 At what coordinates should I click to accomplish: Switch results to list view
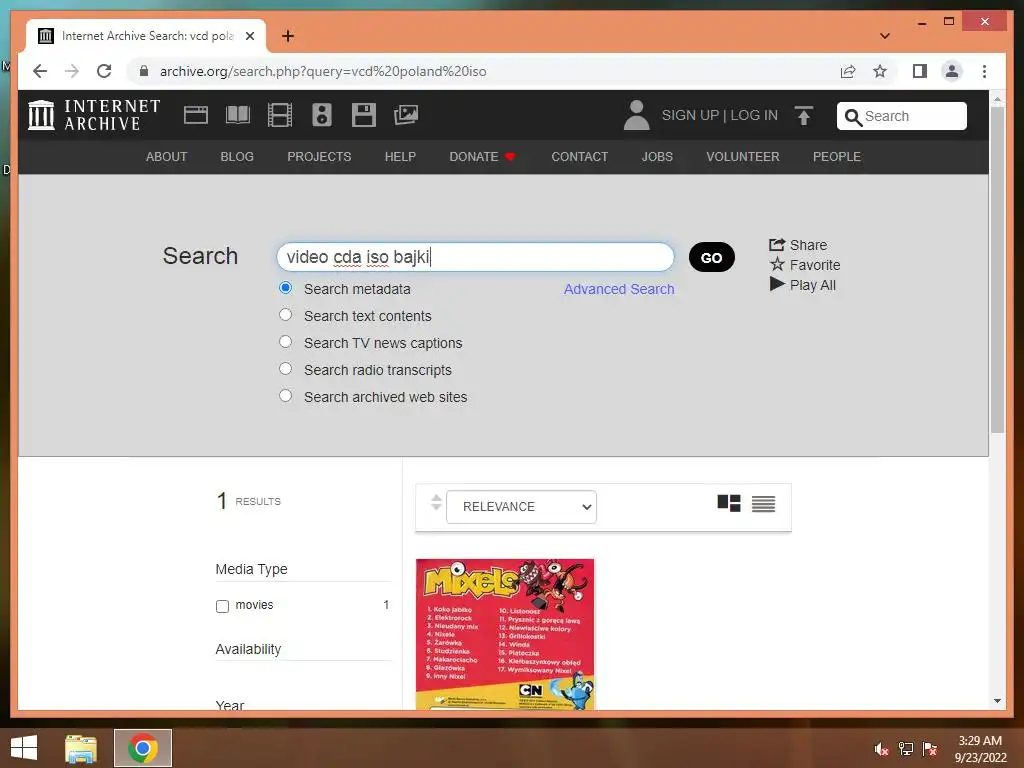point(763,504)
